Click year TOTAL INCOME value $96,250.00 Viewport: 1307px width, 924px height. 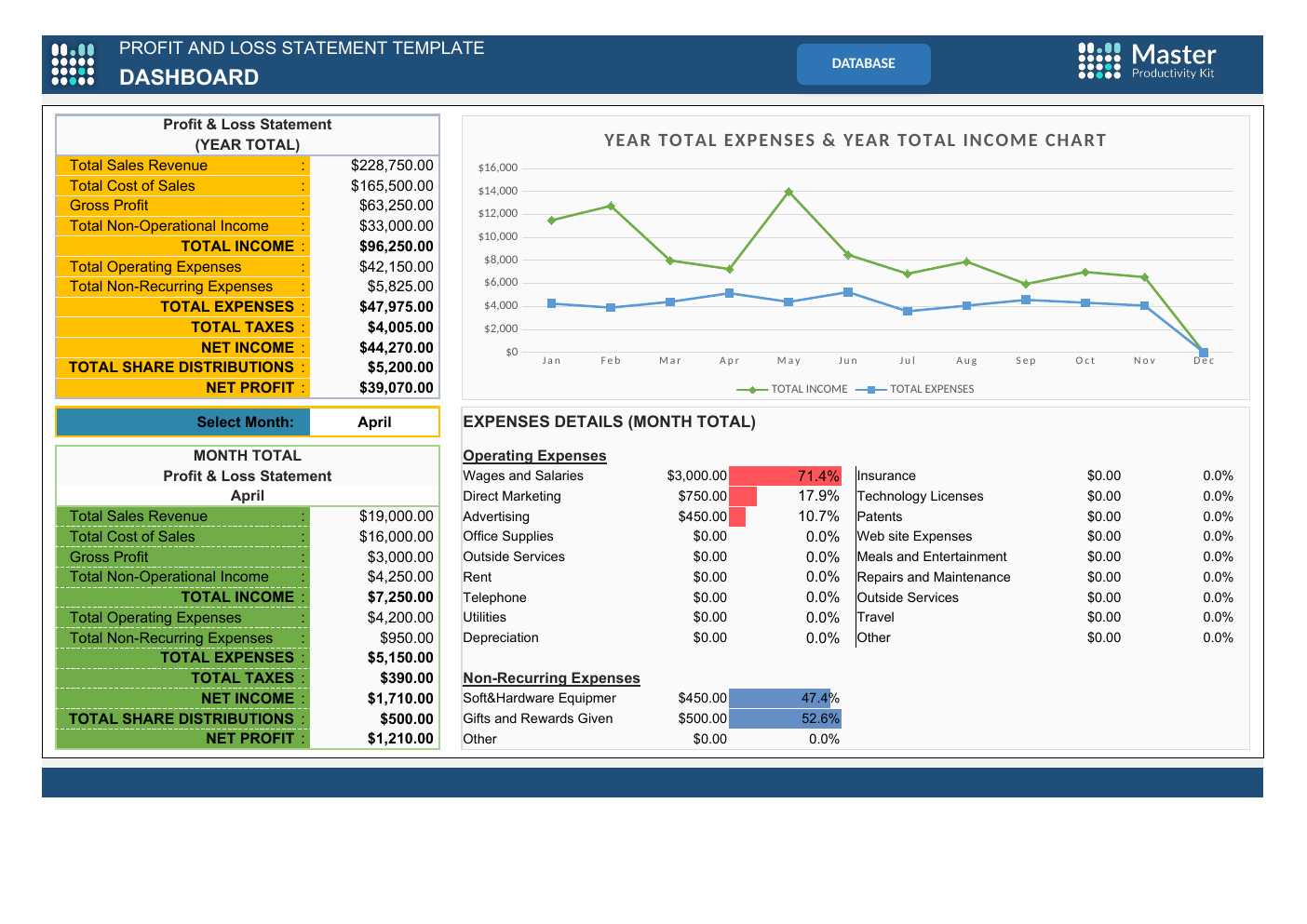[x=397, y=247]
